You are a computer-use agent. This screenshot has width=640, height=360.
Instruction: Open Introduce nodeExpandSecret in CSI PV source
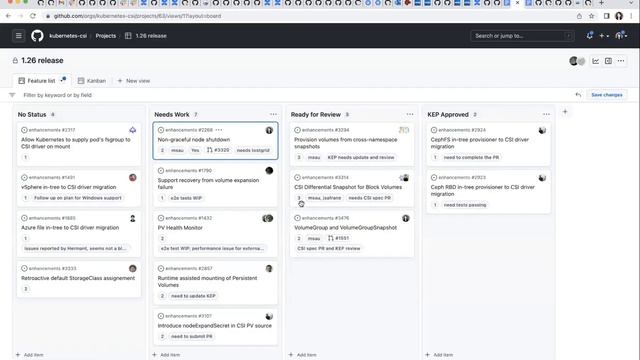pyautogui.click(x=215, y=326)
